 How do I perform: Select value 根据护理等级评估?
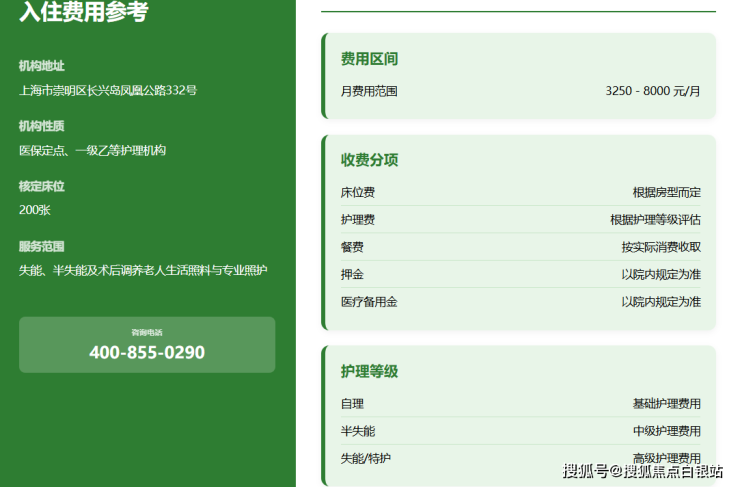coord(656,220)
